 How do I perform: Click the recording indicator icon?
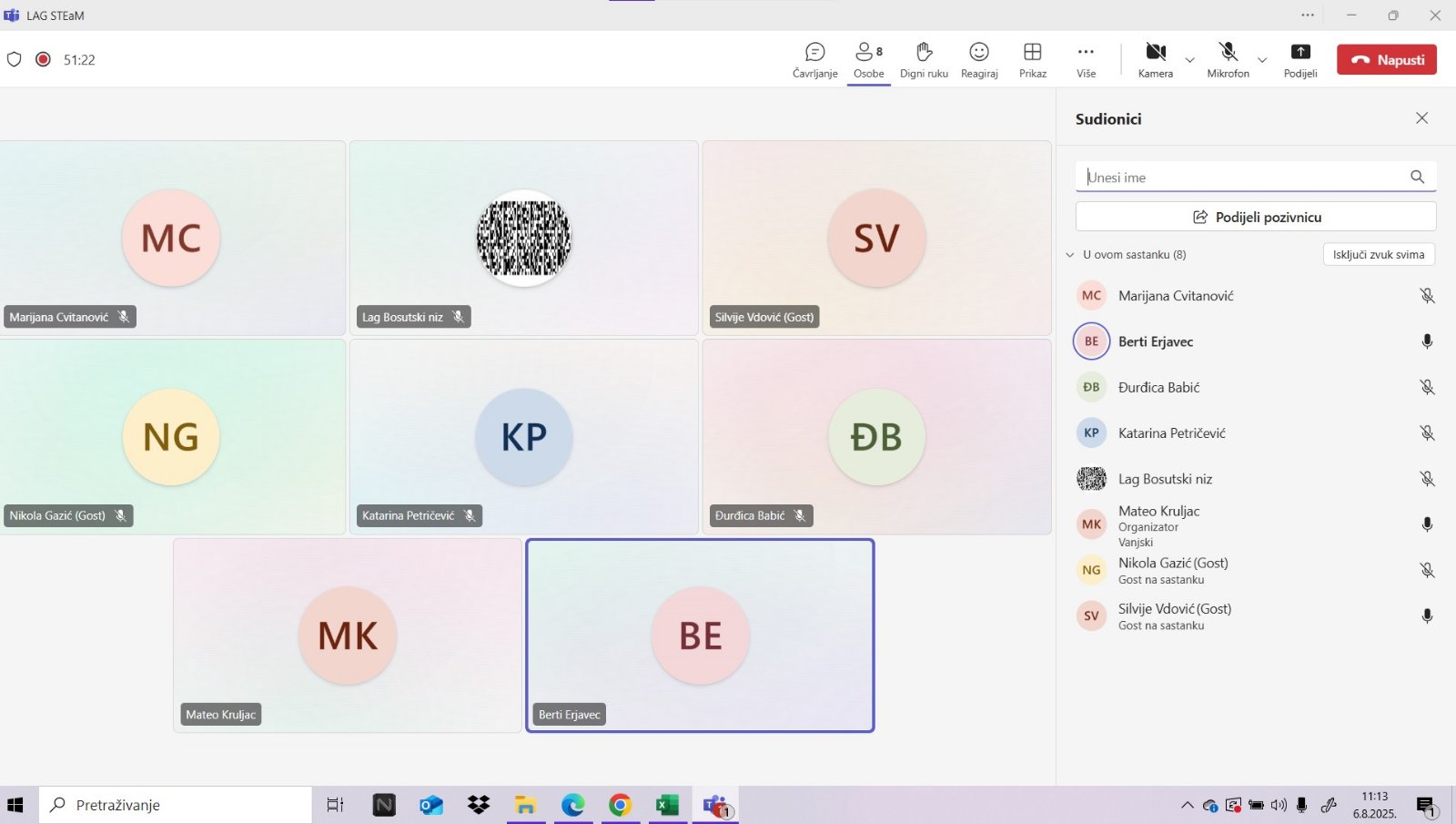coord(43,59)
